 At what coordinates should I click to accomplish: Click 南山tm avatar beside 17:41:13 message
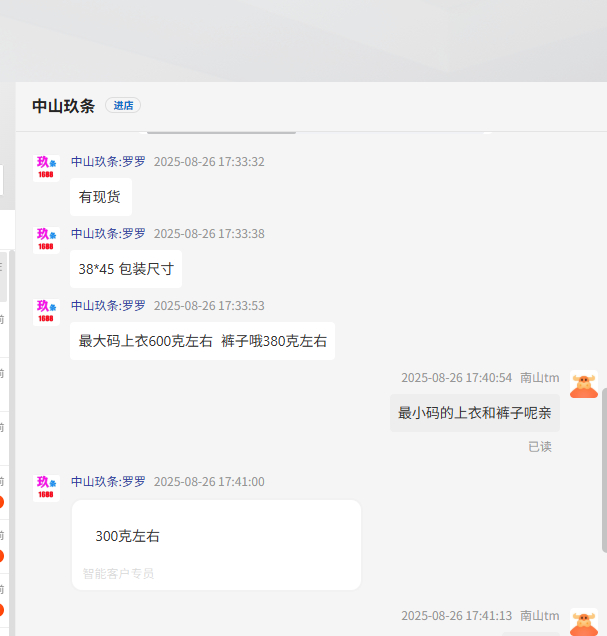tap(584, 622)
